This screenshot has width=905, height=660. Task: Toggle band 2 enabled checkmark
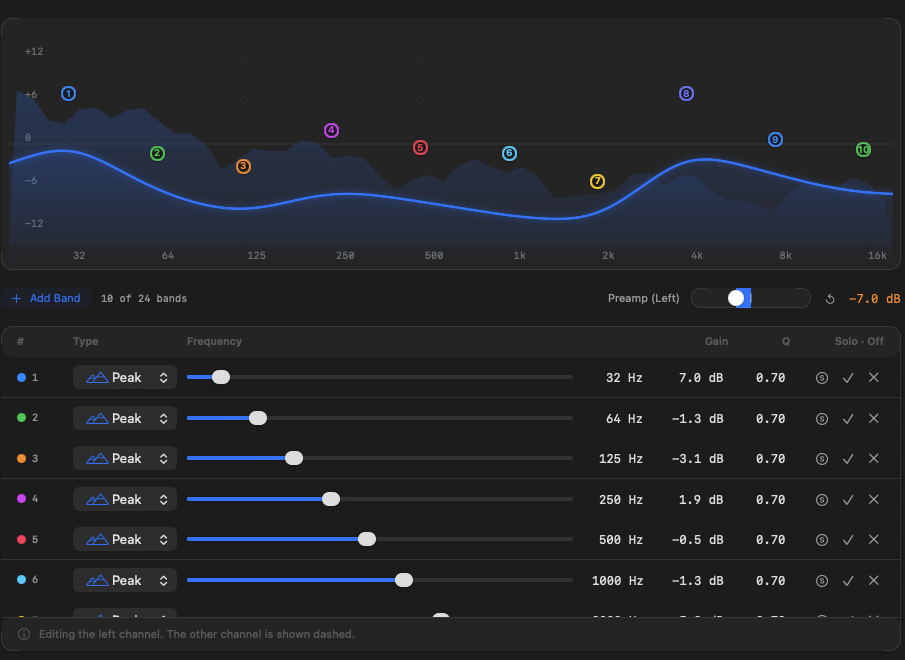[848, 419]
